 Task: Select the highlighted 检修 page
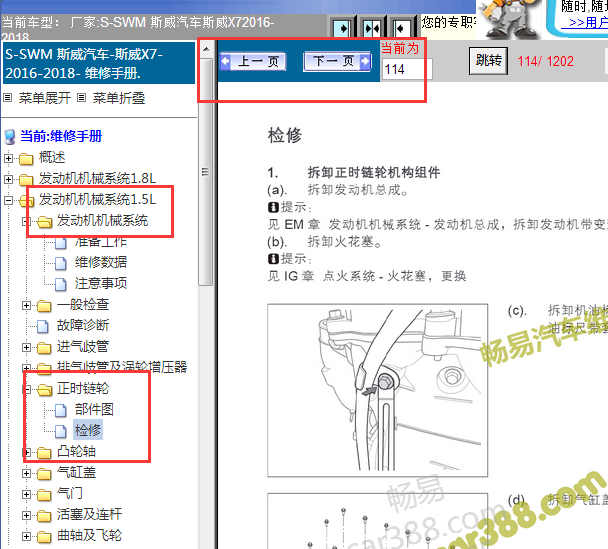88,430
